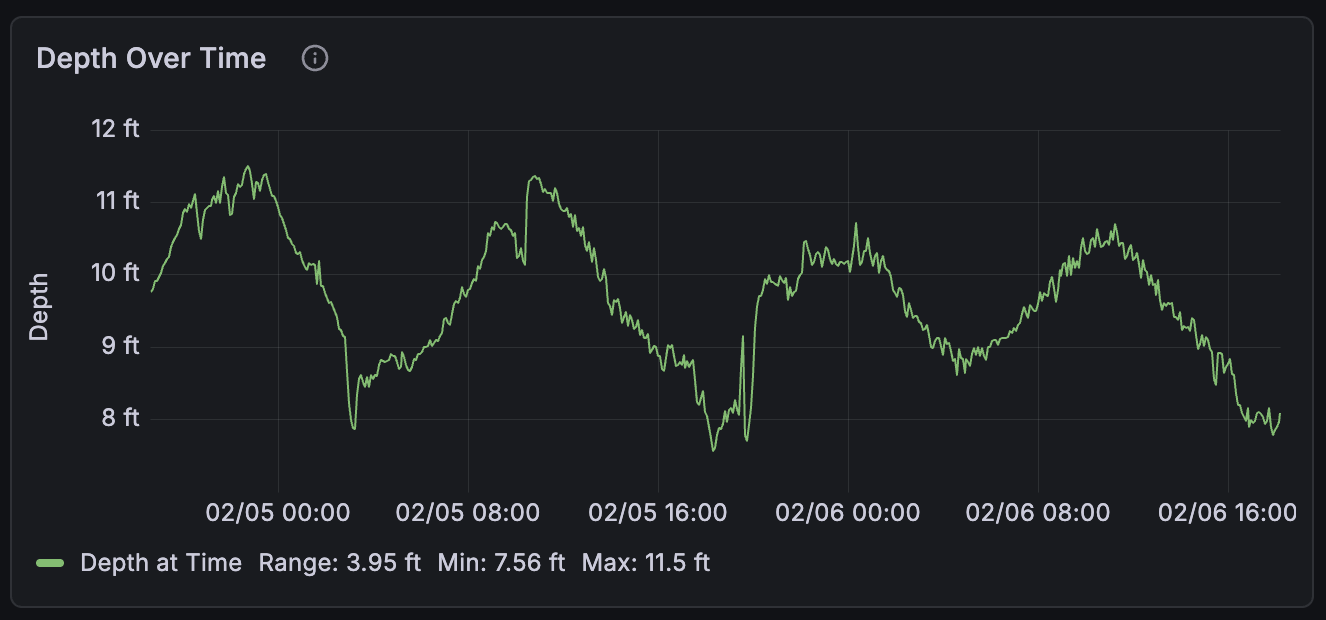
Task: Click the 02/06 08:00 time axis label
Action: pyautogui.click(x=1038, y=513)
